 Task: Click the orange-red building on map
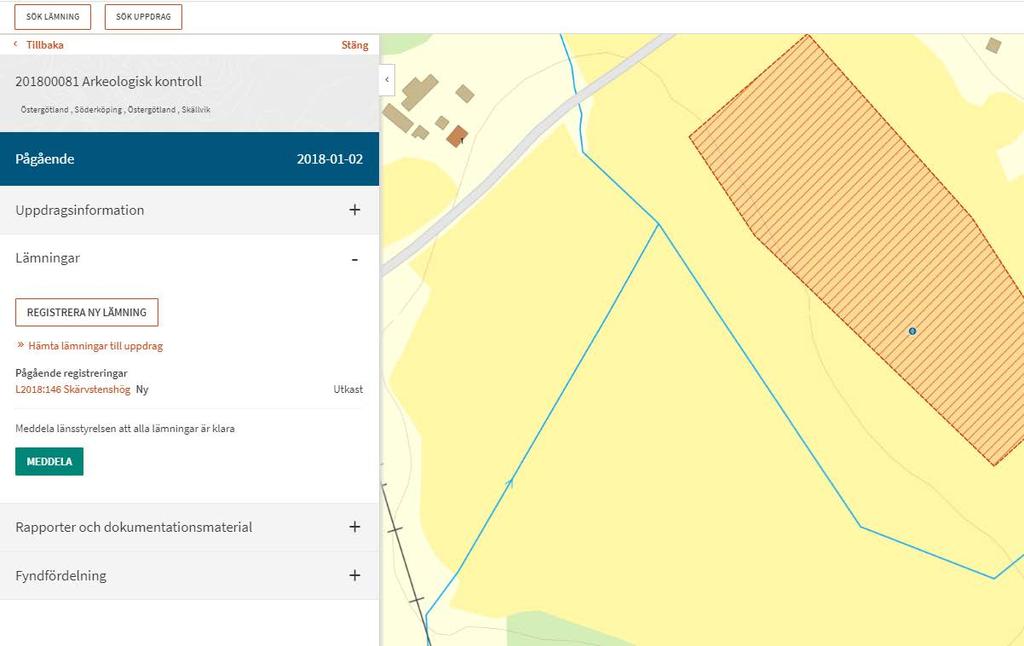point(457,137)
